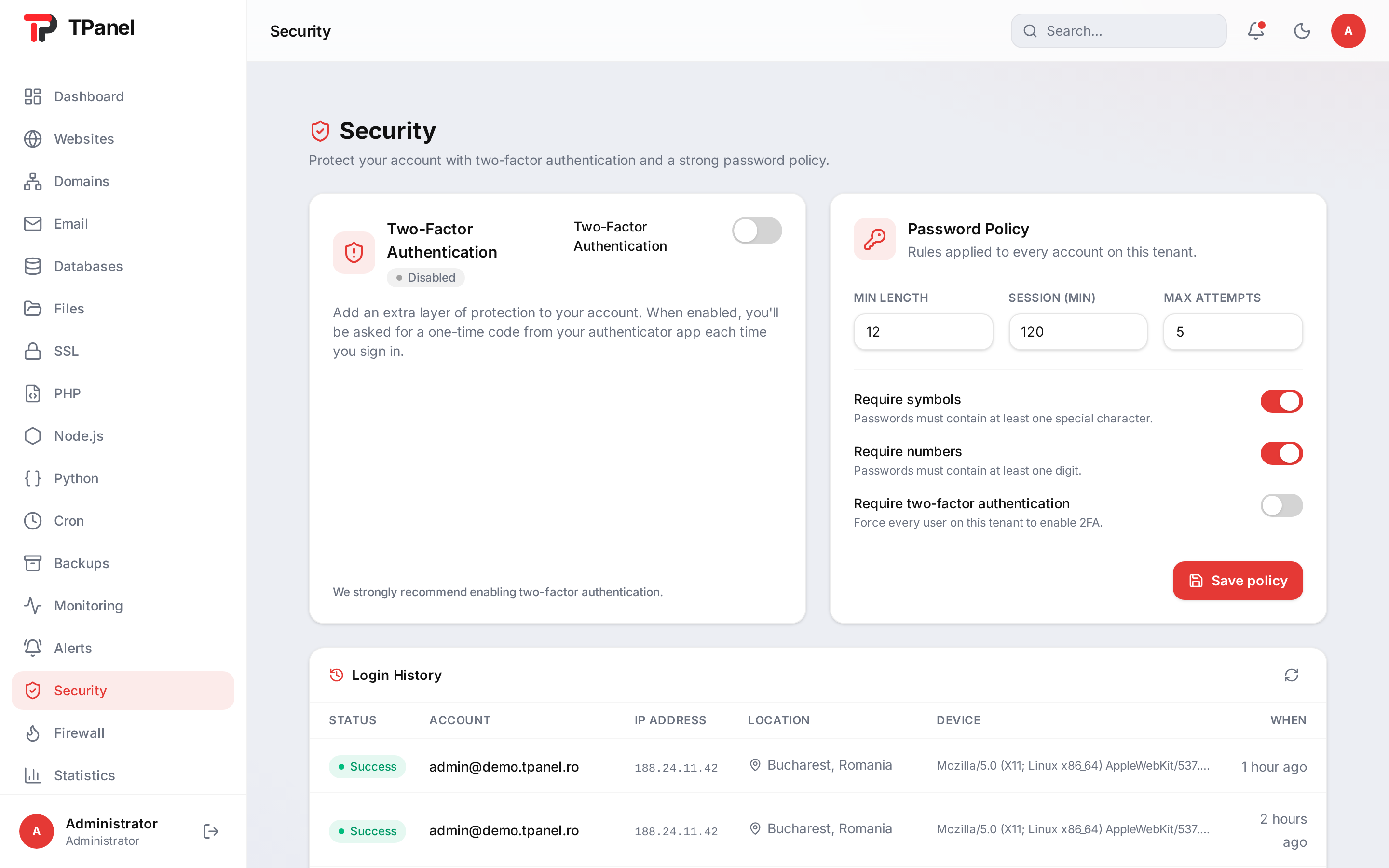Click the Files folder icon
The width and height of the screenshot is (1389, 868).
(33, 309)
